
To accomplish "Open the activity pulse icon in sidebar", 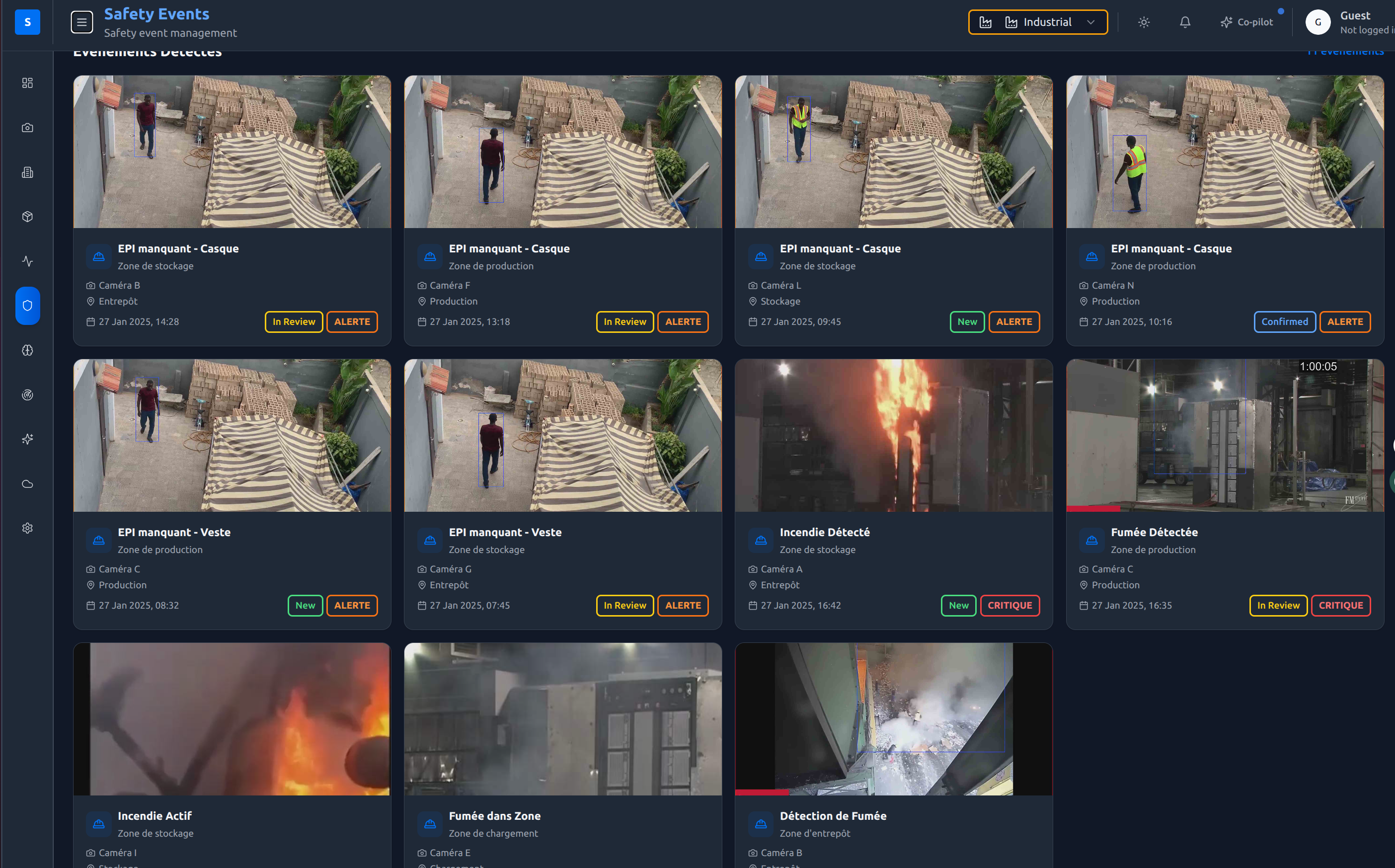I will coord(27,261).
